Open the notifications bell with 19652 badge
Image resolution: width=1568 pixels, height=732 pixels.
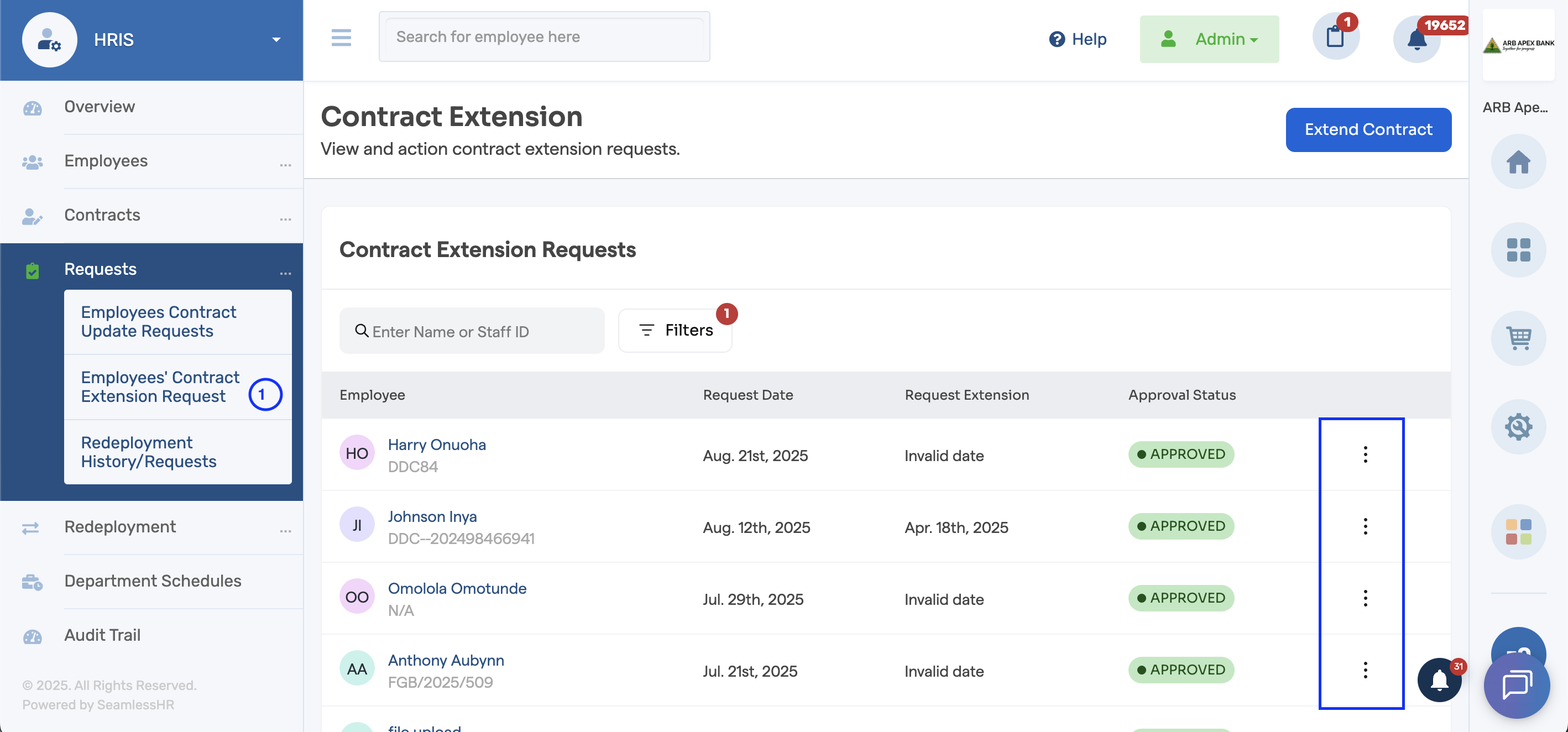pyautogui.click(x=1417, y=40)
